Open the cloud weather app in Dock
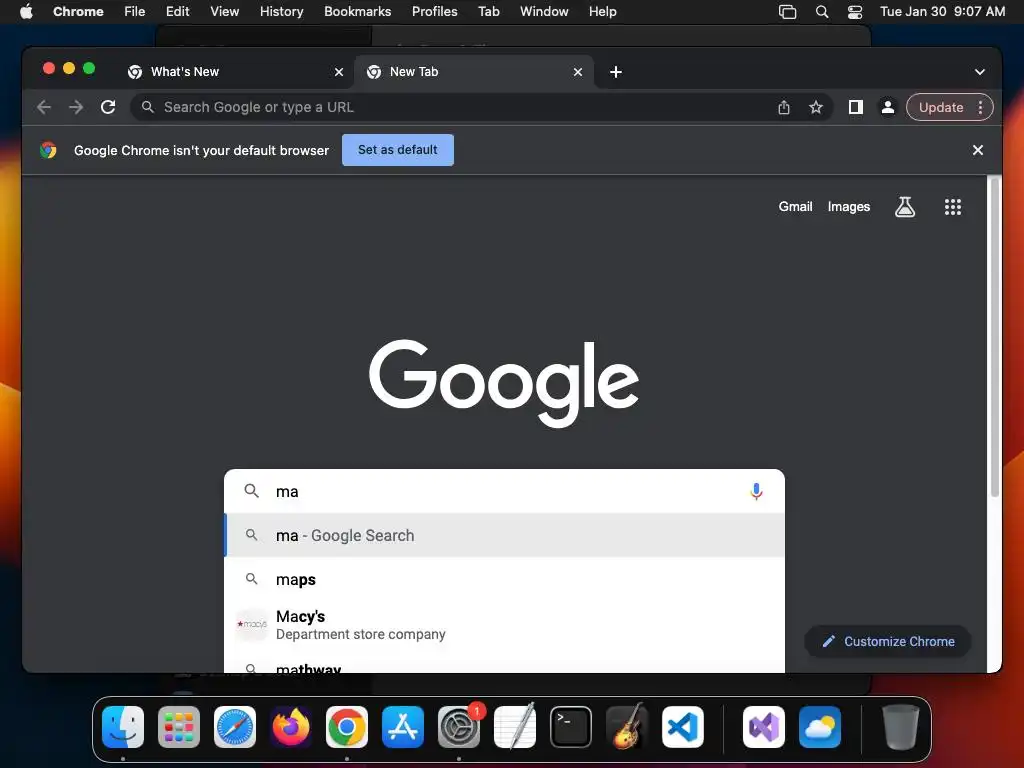The height and width of the screenshot is (768, 1024). pyautogui.click(x=820, y=727)
